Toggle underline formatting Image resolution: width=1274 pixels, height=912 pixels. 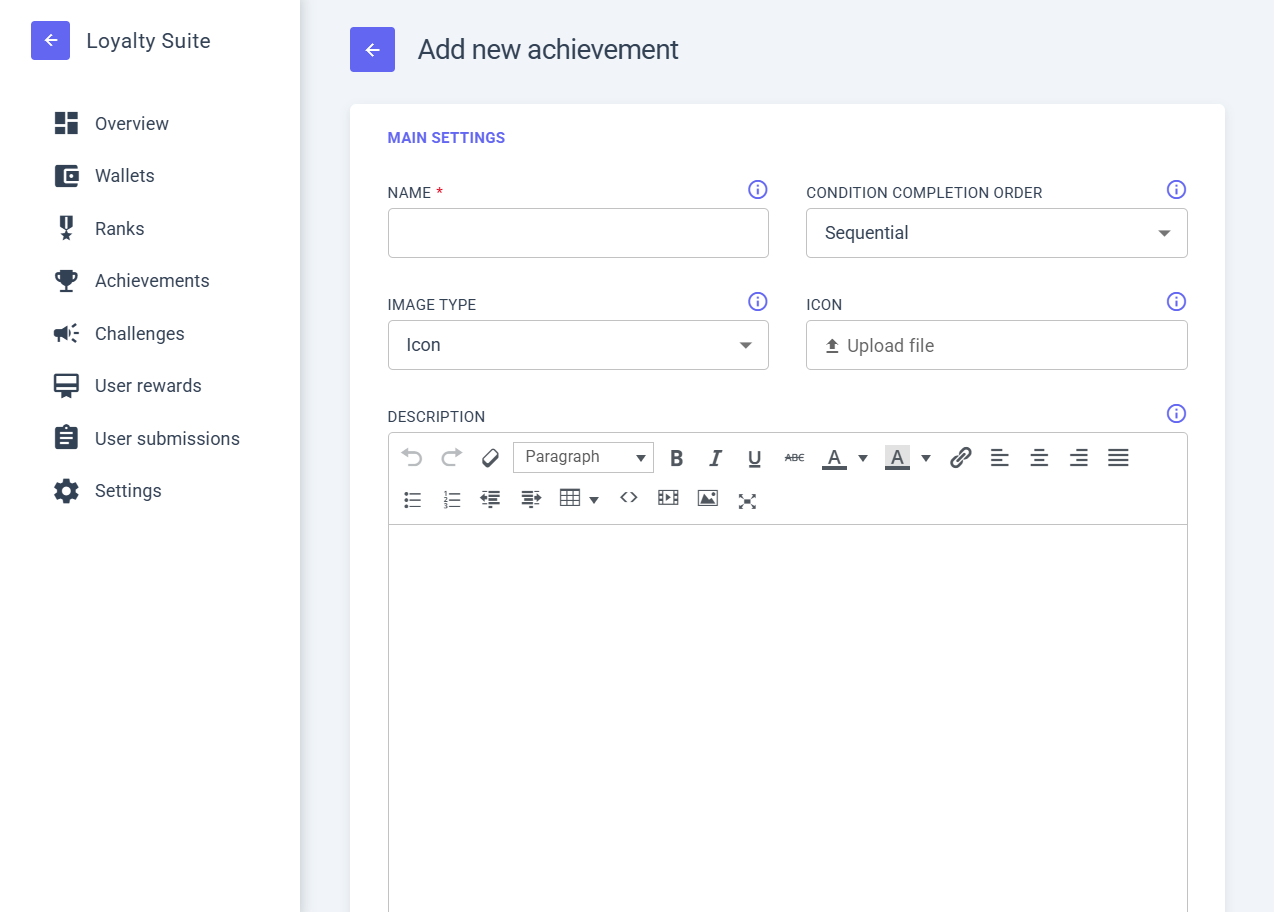(x=754, y=458)
